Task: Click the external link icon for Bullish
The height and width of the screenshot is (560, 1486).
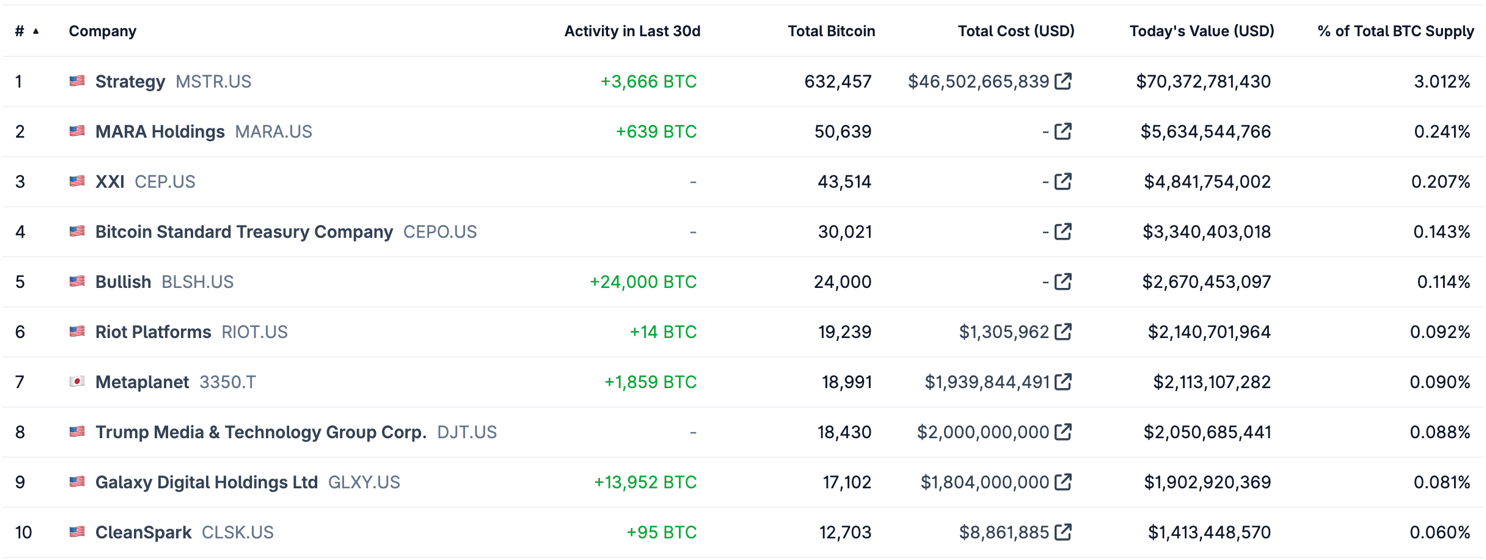Action: pyautogui.click(x=1063, y=281)
